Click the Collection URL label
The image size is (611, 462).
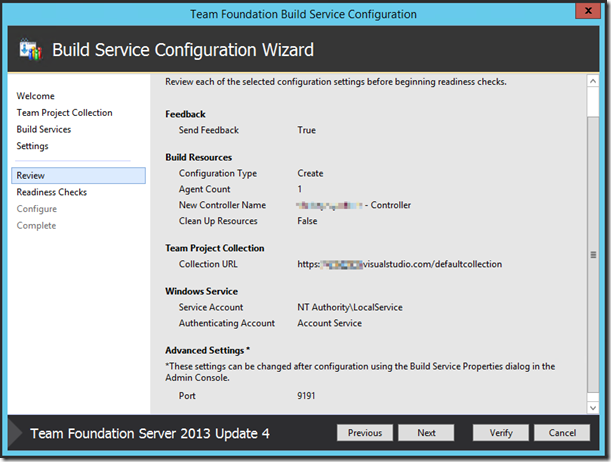[208, 264]
